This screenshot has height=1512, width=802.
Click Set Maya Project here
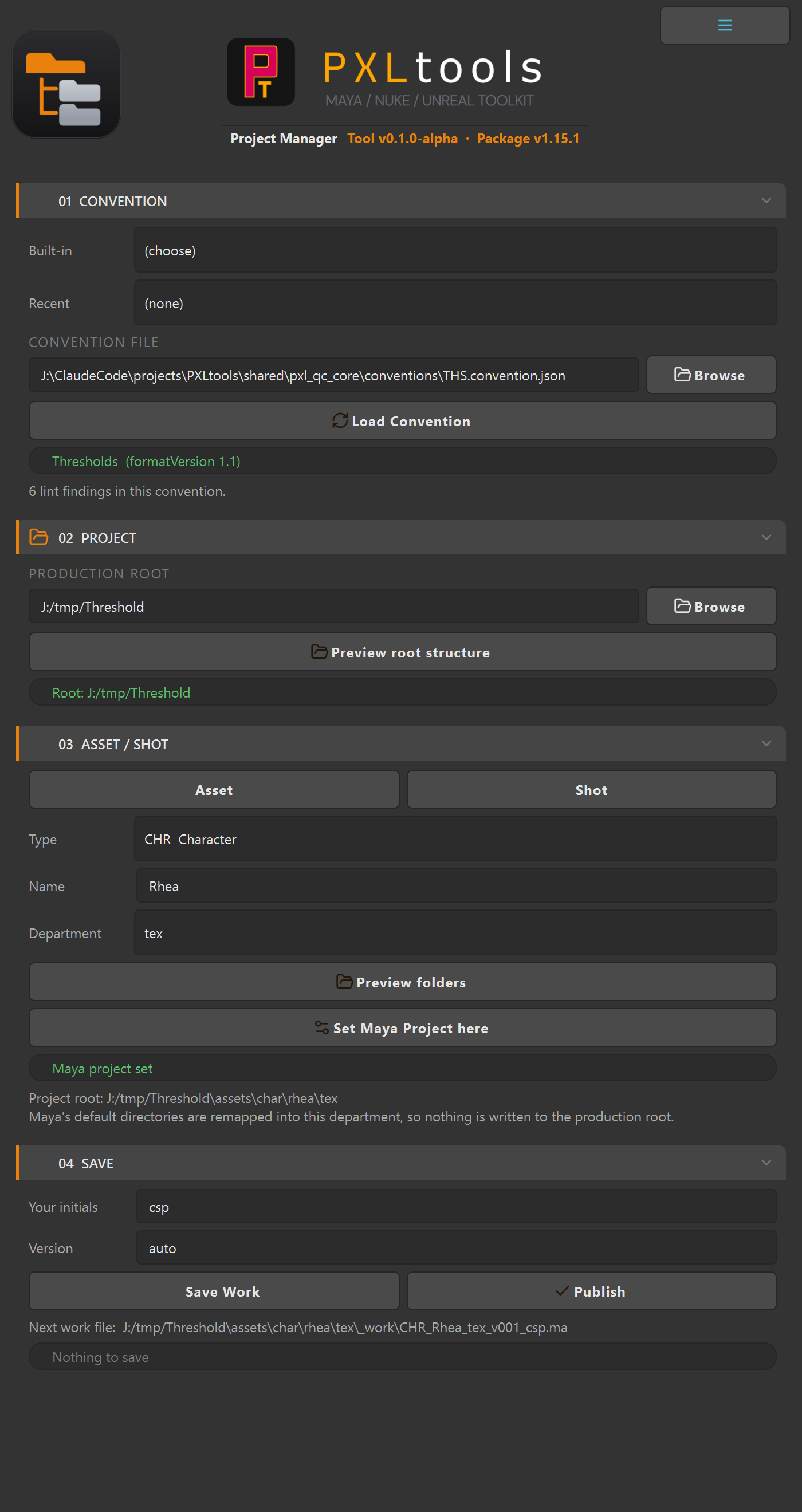(403, 1028)
